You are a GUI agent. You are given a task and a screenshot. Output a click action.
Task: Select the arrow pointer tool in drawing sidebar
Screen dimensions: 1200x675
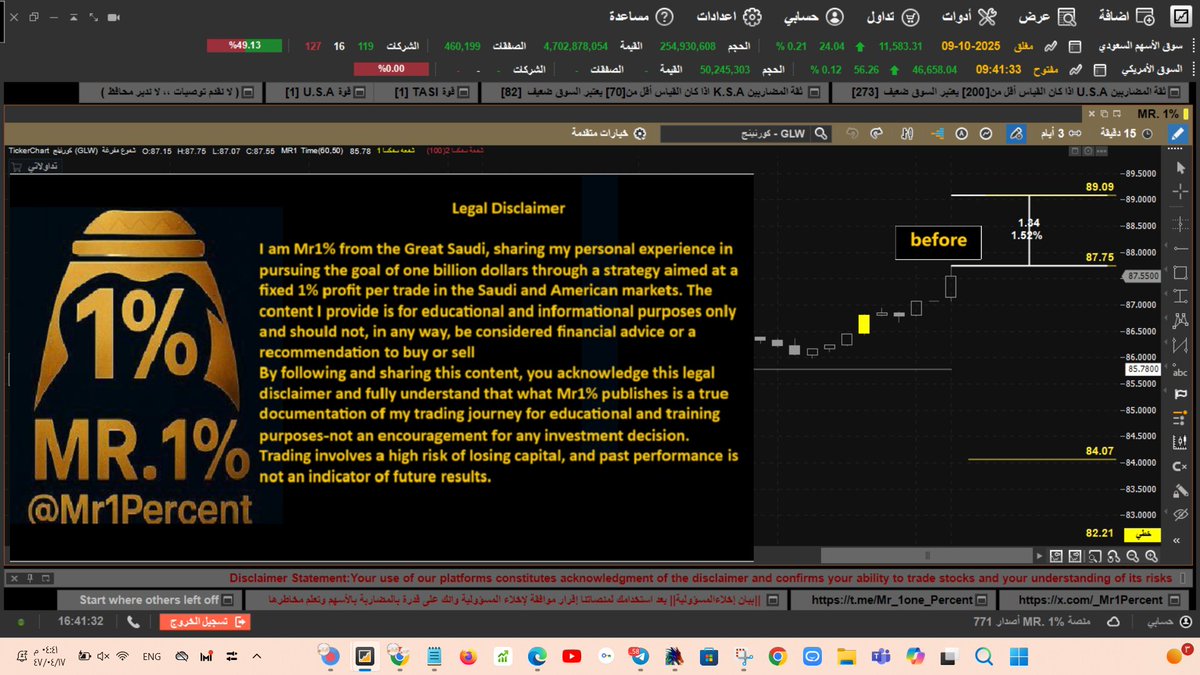point(1181,167)
